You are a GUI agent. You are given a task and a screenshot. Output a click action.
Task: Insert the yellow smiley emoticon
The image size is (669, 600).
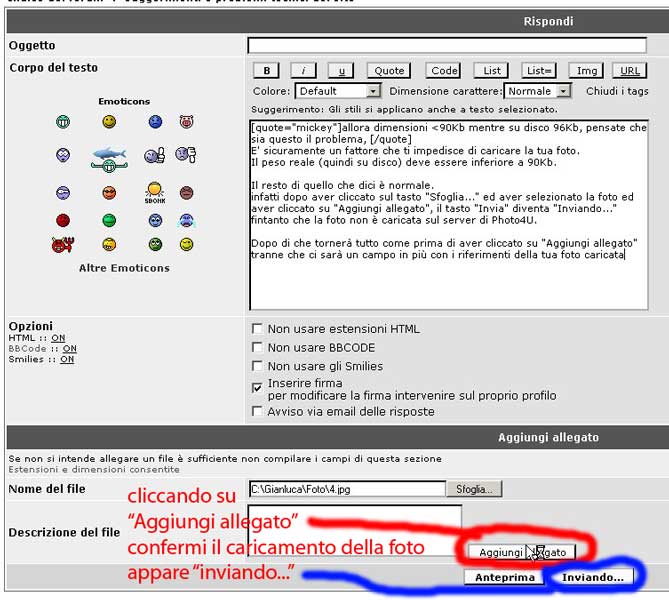click(x=109, y=122)
